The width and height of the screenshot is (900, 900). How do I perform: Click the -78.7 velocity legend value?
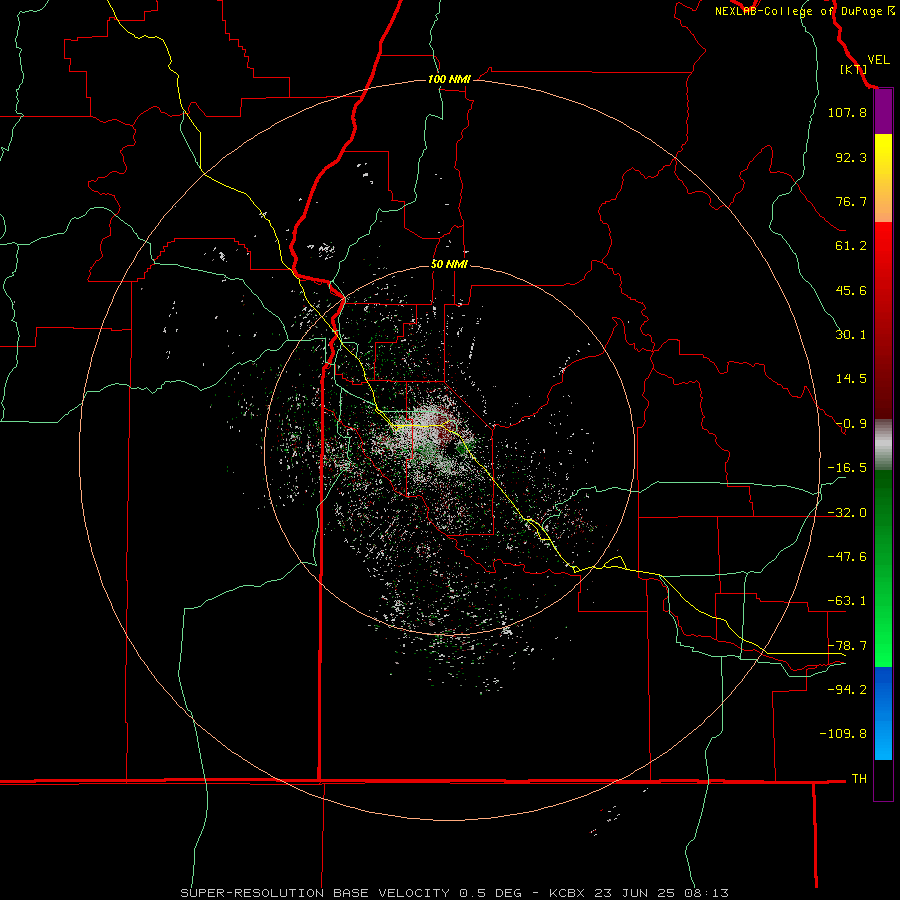click(x=847, y=646)
